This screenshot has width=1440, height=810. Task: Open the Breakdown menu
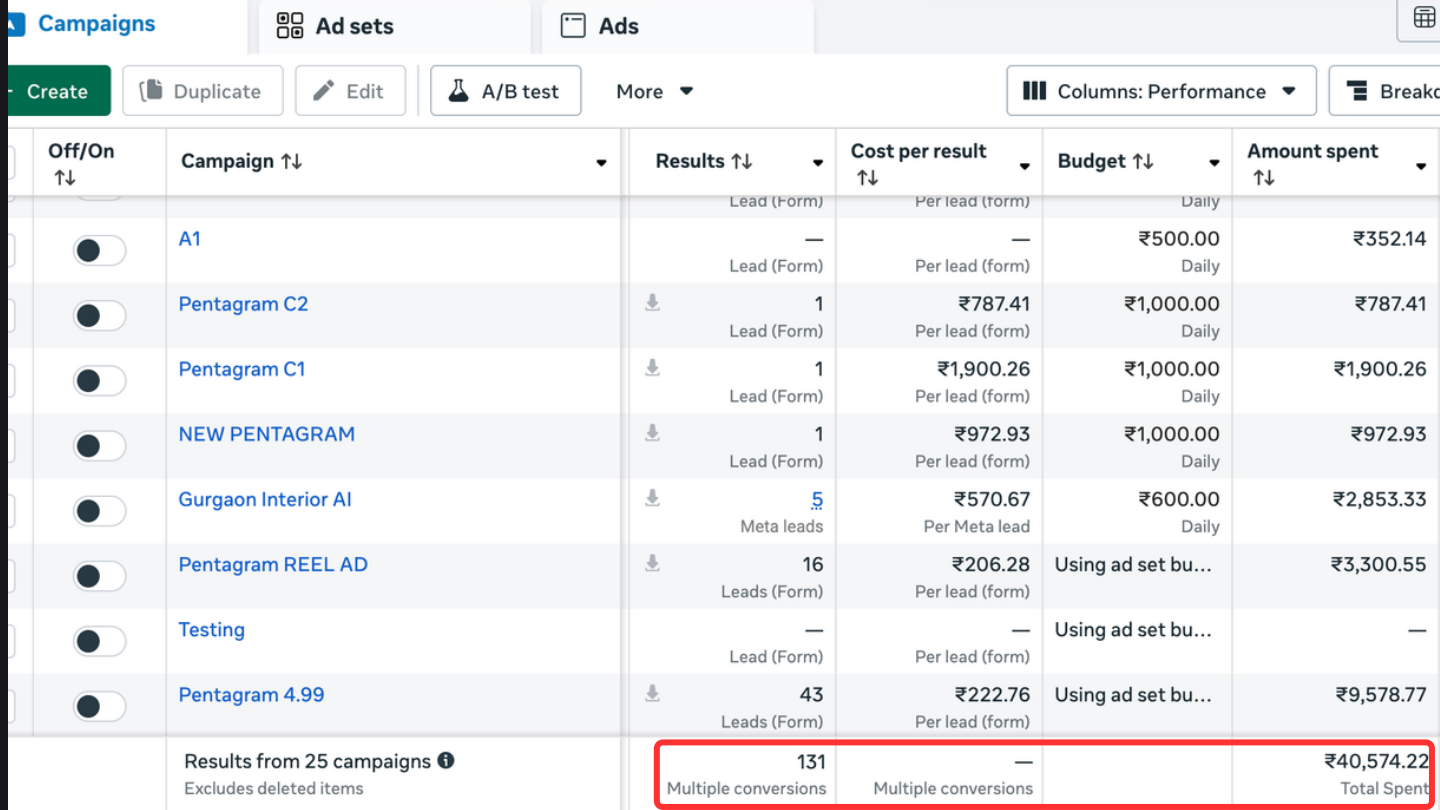(x=1385, y=91)
